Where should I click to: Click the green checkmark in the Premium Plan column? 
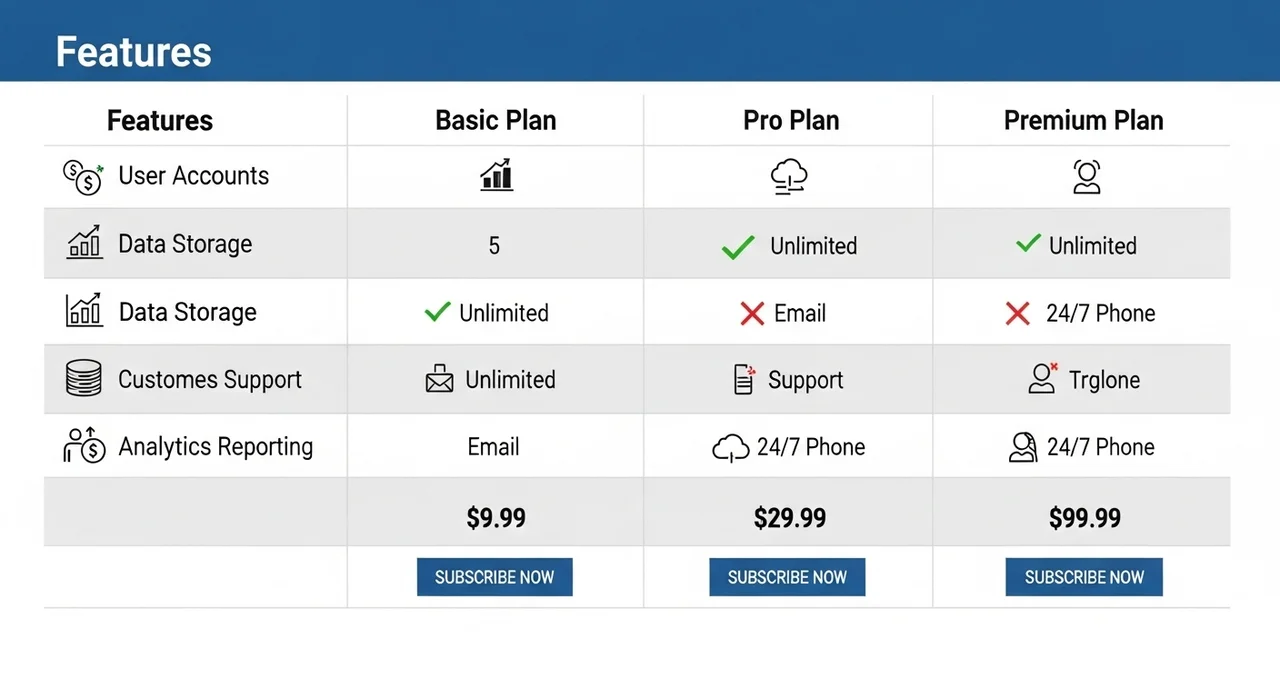pyautogui.click(x=1028, y=244)
